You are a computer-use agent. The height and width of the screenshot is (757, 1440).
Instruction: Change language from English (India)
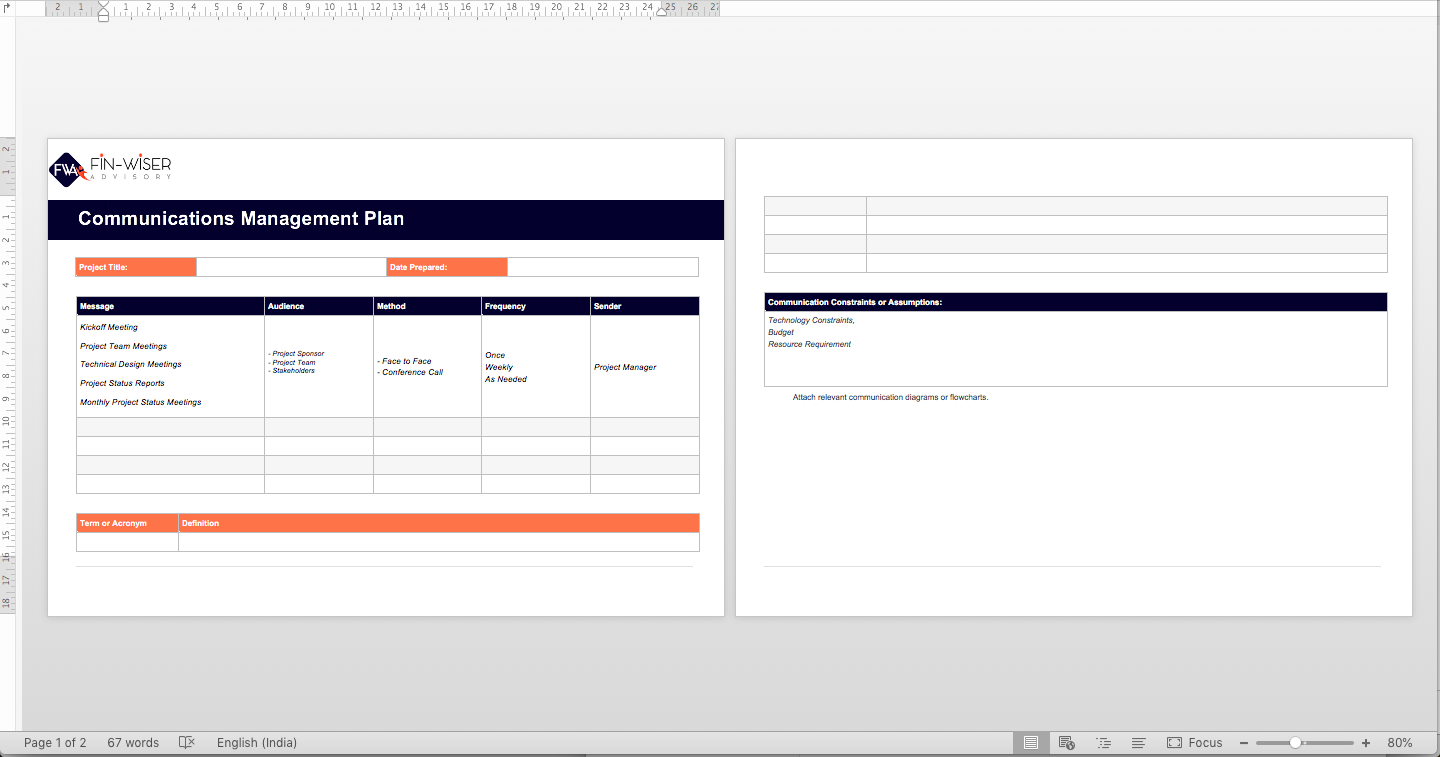[257, 743]
